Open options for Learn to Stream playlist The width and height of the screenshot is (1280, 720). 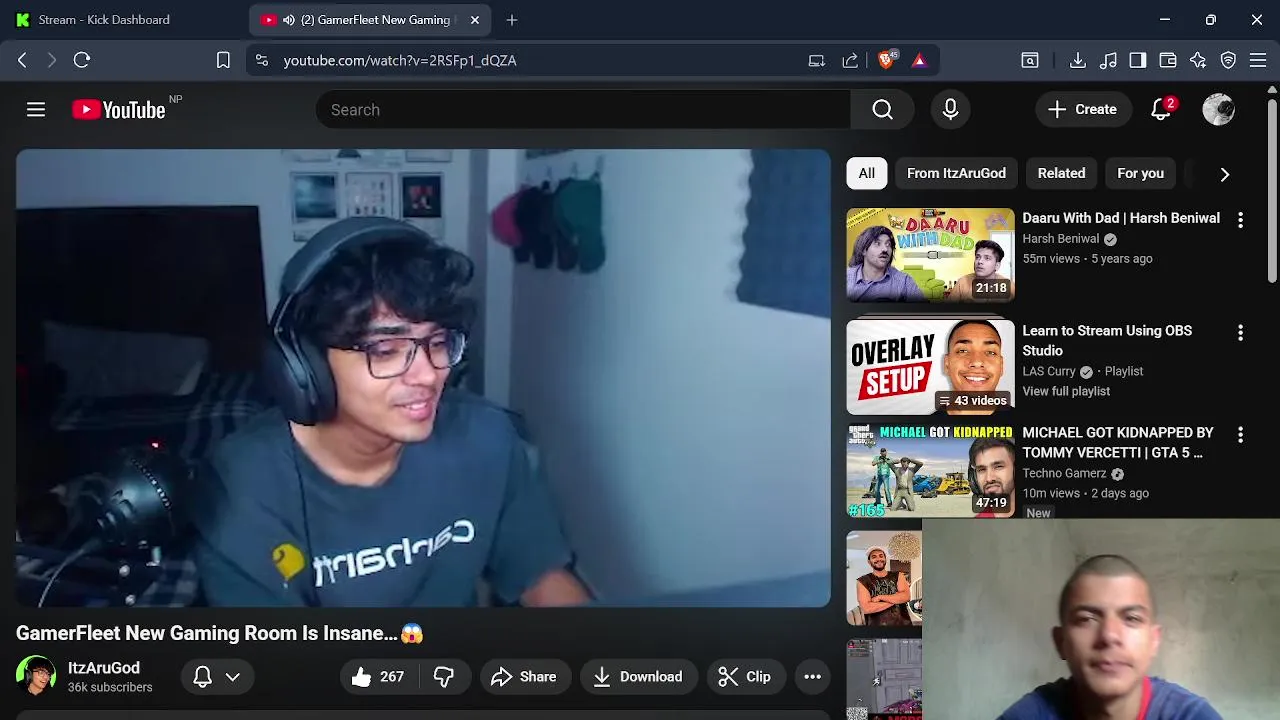[x=1241, y=333]
